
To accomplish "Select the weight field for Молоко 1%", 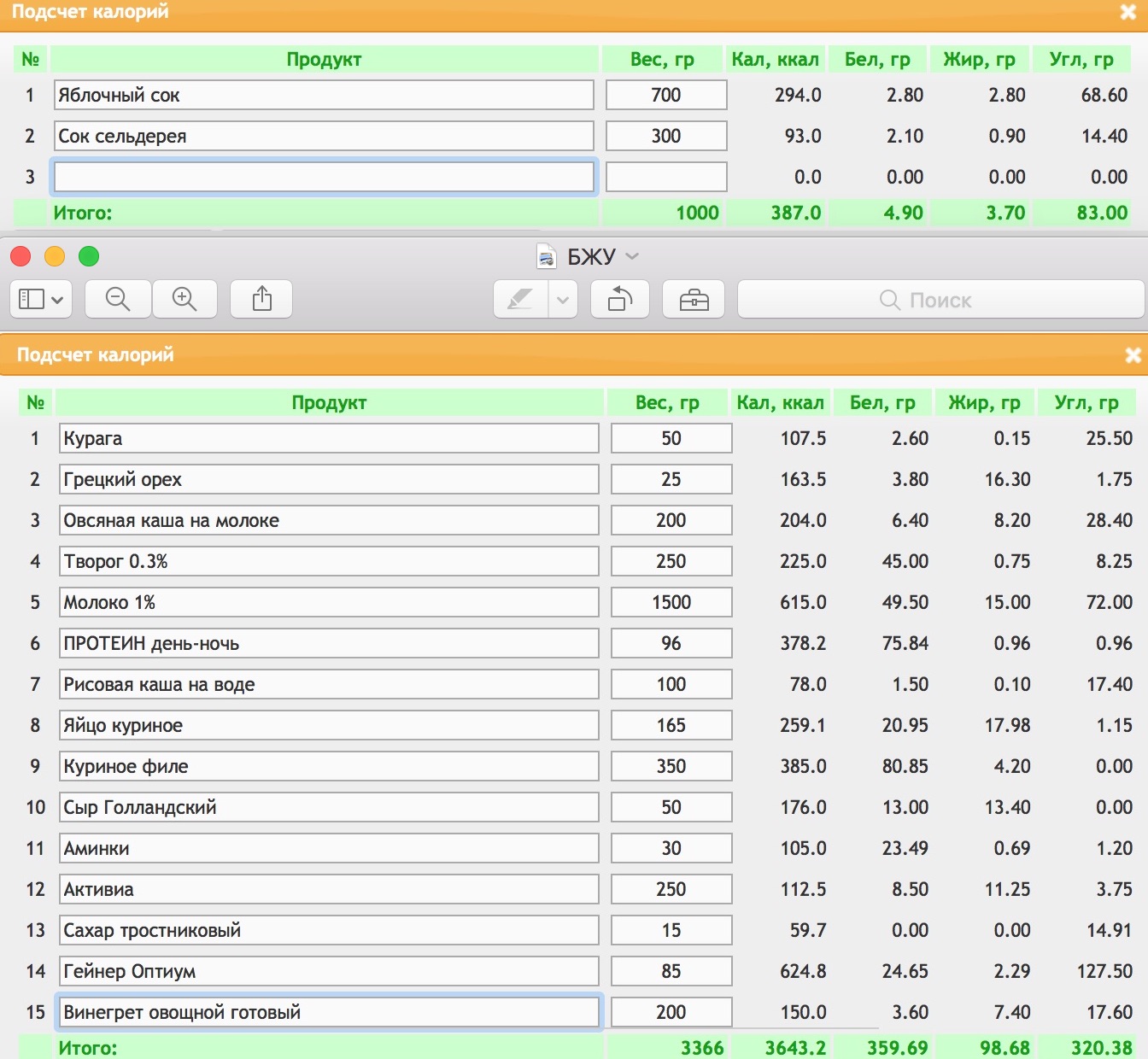I will (x=671, y=603).
